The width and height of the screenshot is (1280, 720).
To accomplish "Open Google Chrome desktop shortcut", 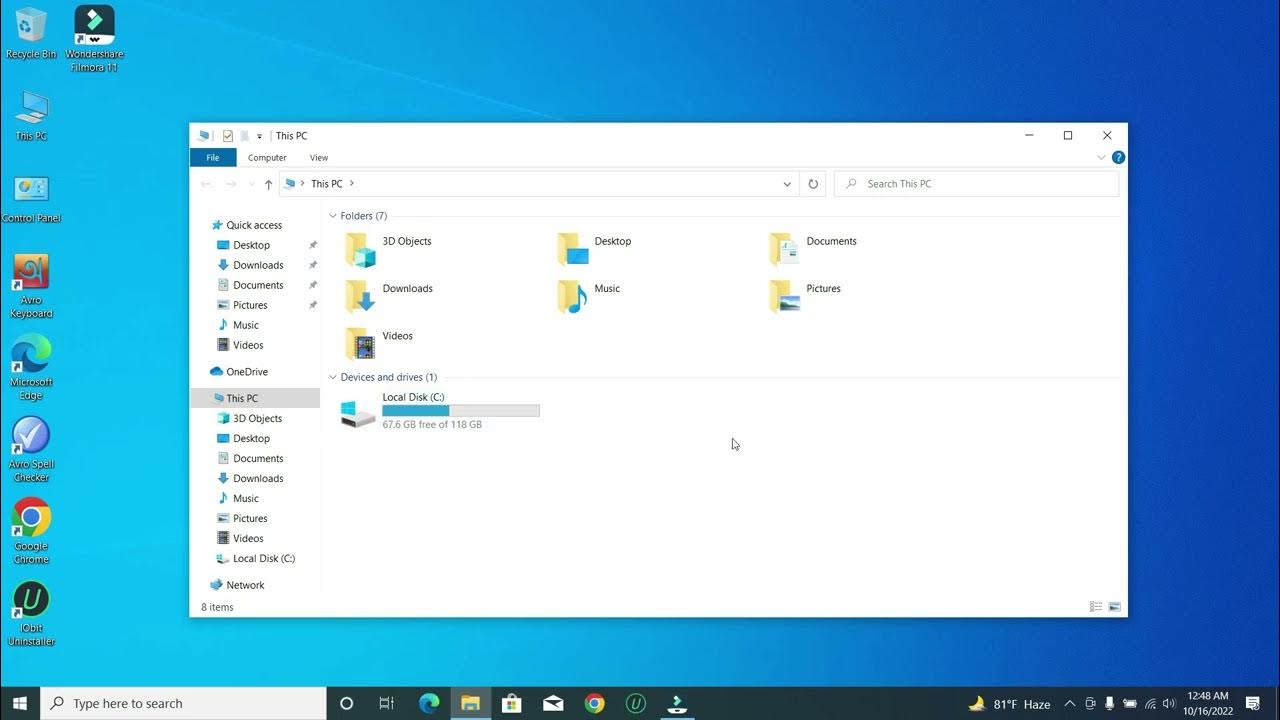I will point(31,532).
